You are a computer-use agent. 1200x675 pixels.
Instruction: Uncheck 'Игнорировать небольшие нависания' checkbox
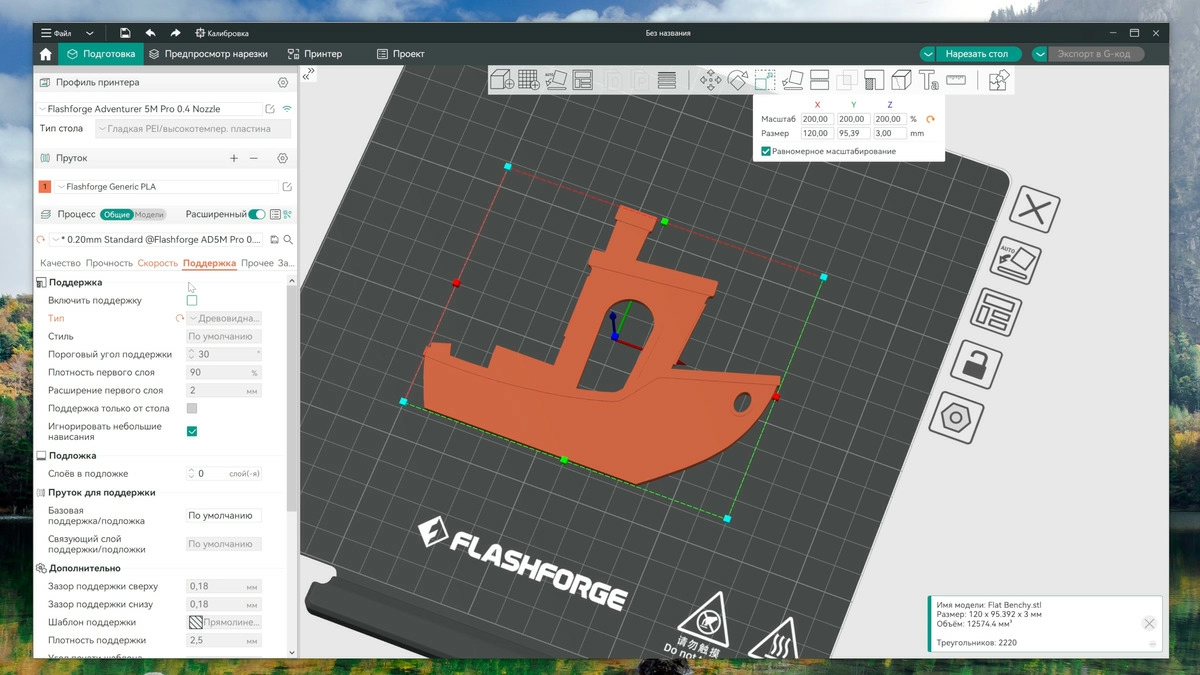[x=192, y=431]
